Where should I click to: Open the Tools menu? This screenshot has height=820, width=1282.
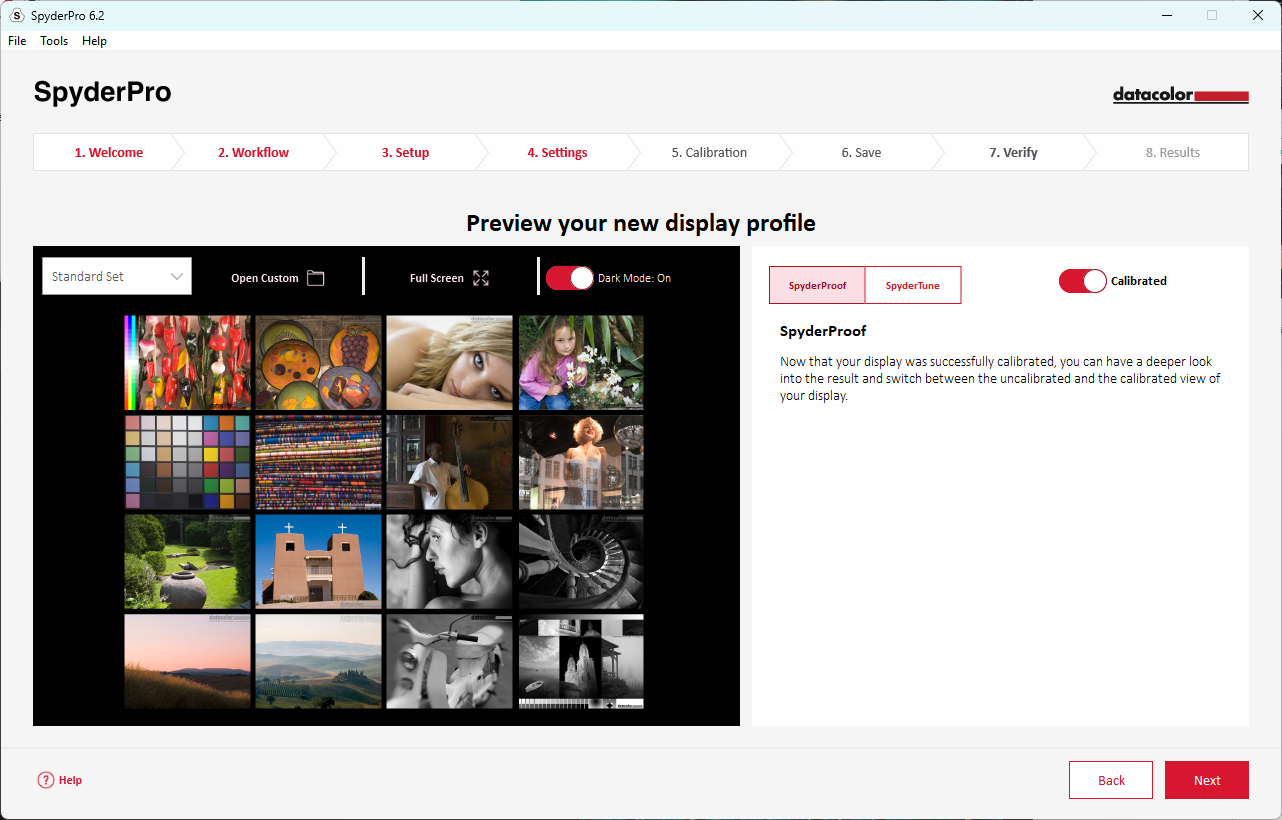(54, 41)
